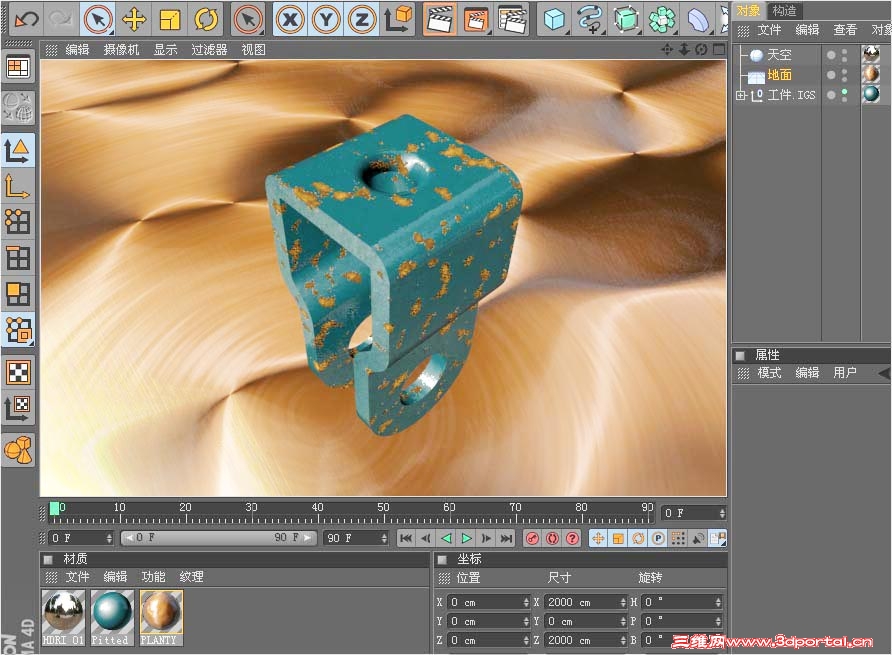The width and height of the screenshot is (892, 655).
Task: Switch to Object Axis mode
Action: (x=18, y=186)
